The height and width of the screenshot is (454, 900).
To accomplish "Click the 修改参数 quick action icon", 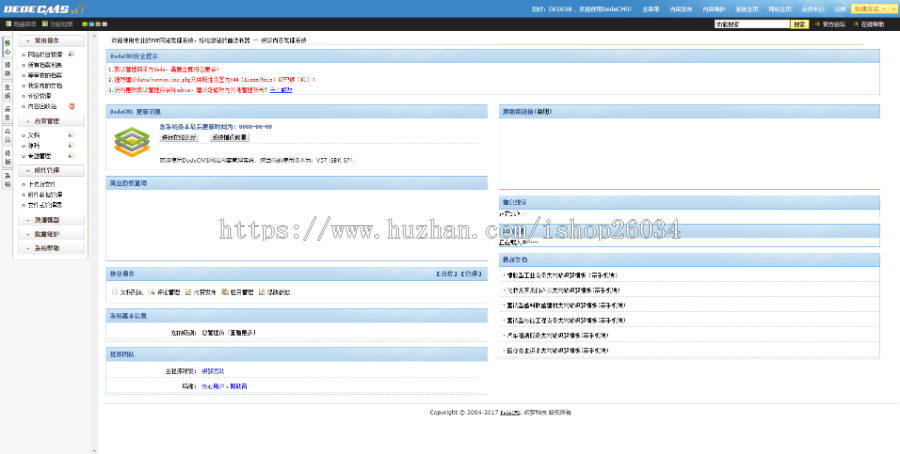I will [x=263, y=293].
